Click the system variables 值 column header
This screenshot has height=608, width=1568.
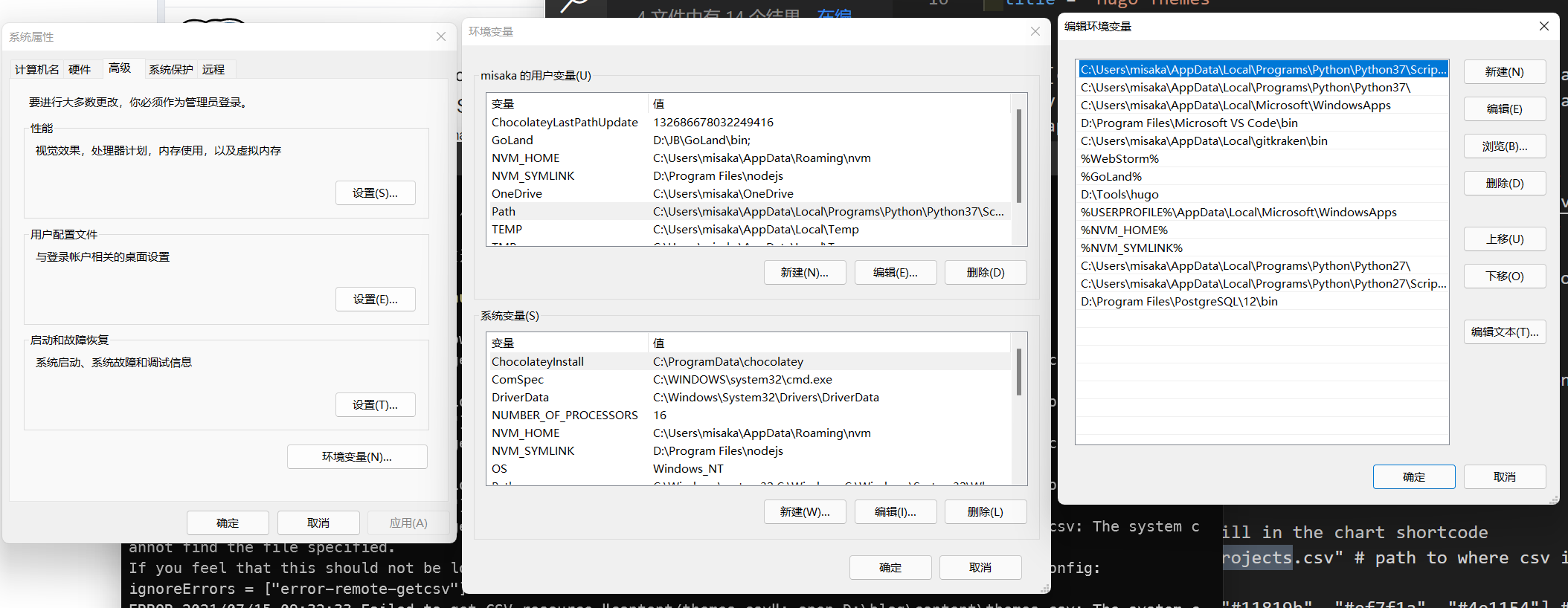coord(829,343)
